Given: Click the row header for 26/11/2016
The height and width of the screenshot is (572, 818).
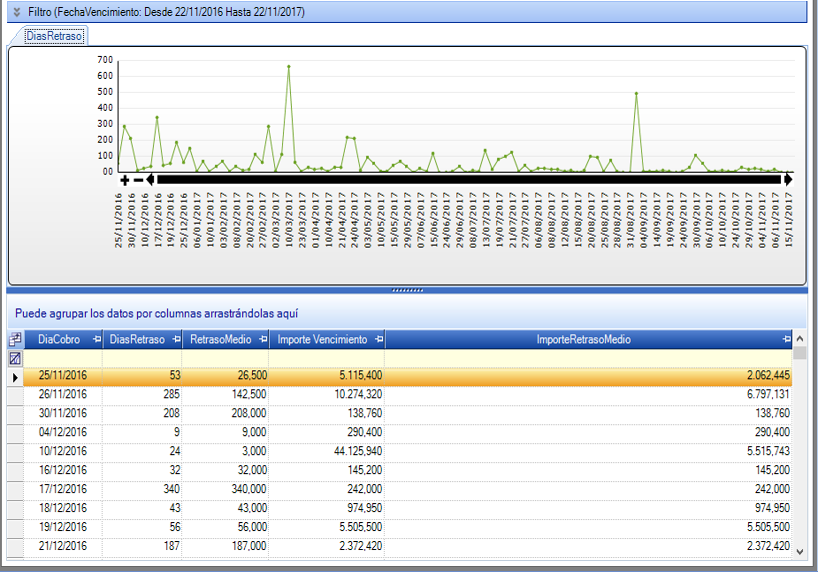Looking at the screenshot, I should click(15, 395).
